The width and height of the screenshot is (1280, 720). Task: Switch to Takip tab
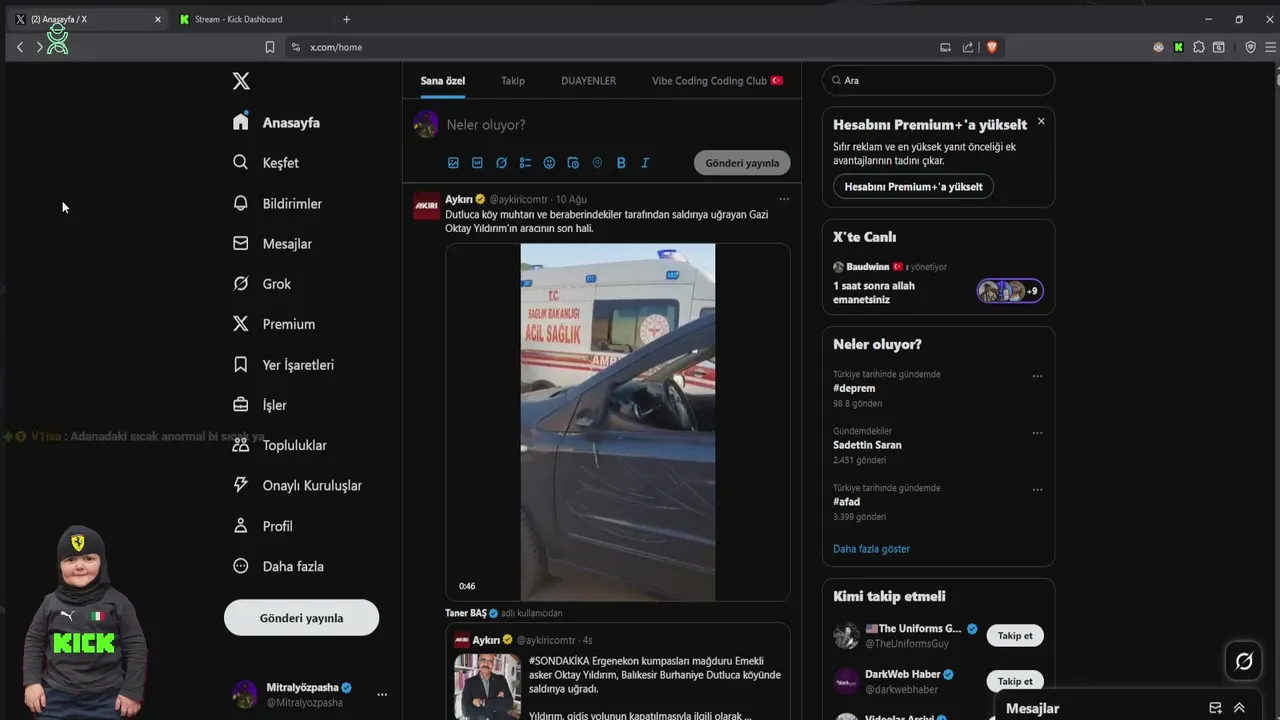tap(513, 81)
